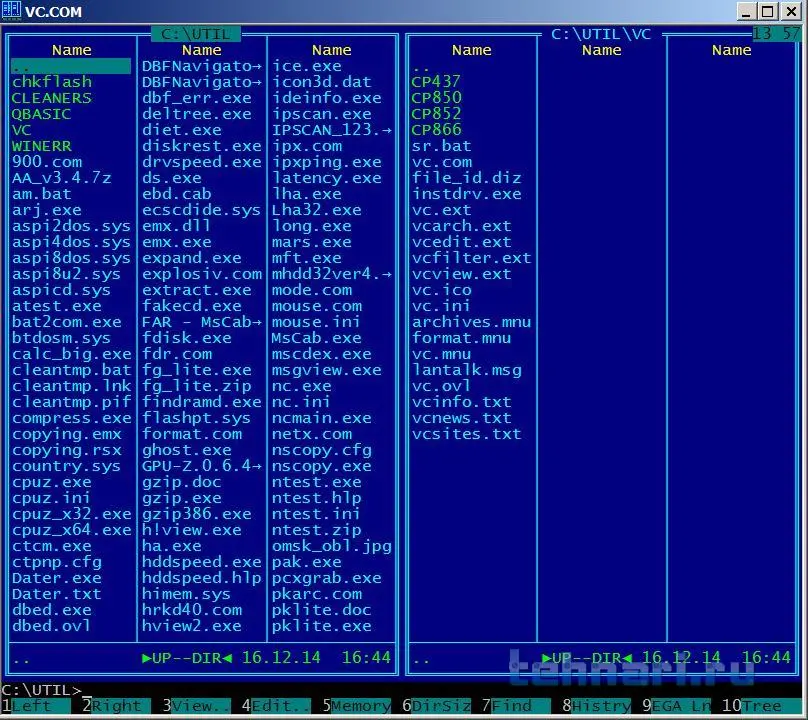The height and width of the screenshot is (720, 808).
Task: Select fdisk.exe in the left panel
Action: click(187, 338)
